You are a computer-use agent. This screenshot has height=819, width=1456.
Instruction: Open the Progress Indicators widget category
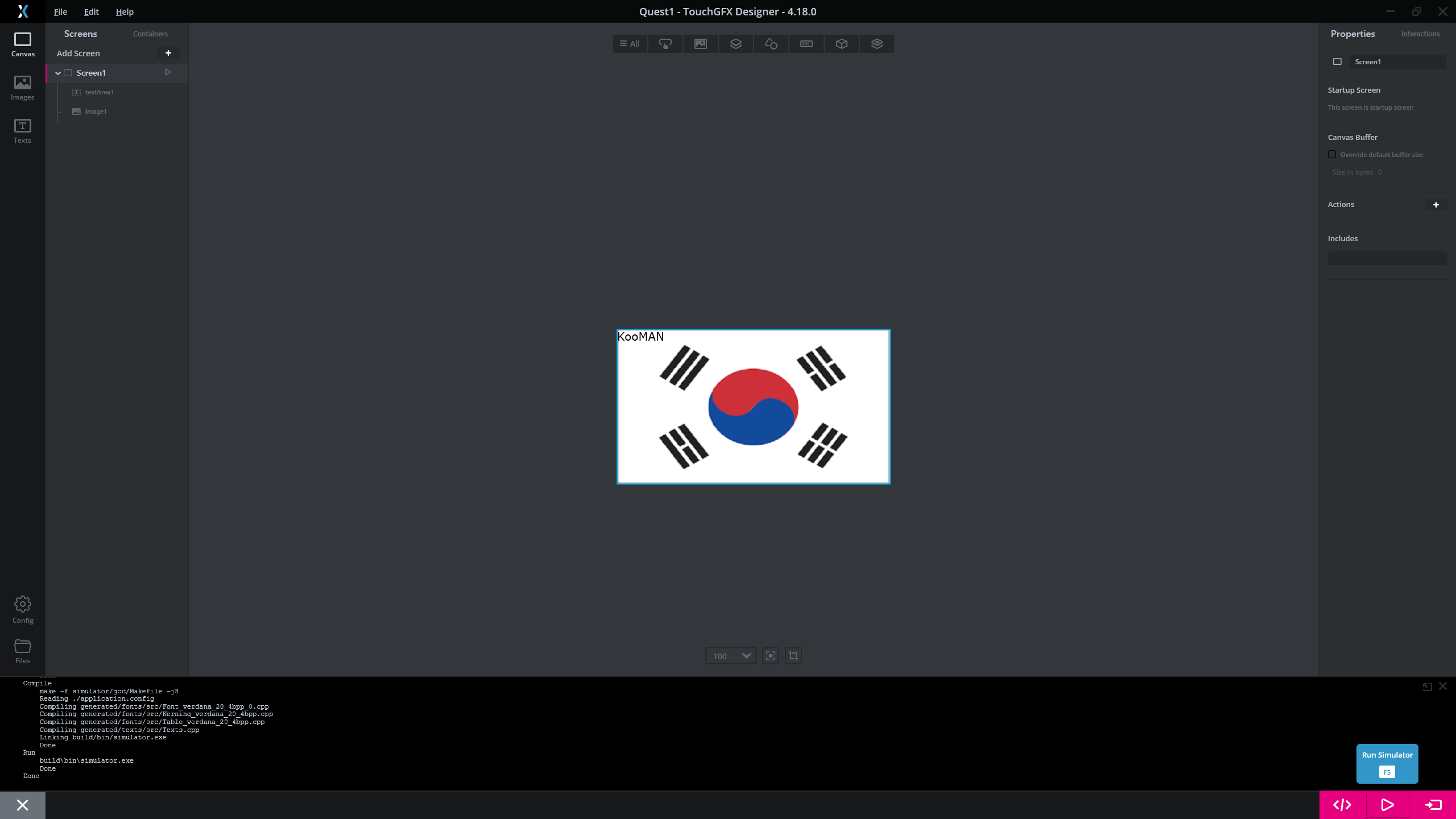(x=806, y=44)
